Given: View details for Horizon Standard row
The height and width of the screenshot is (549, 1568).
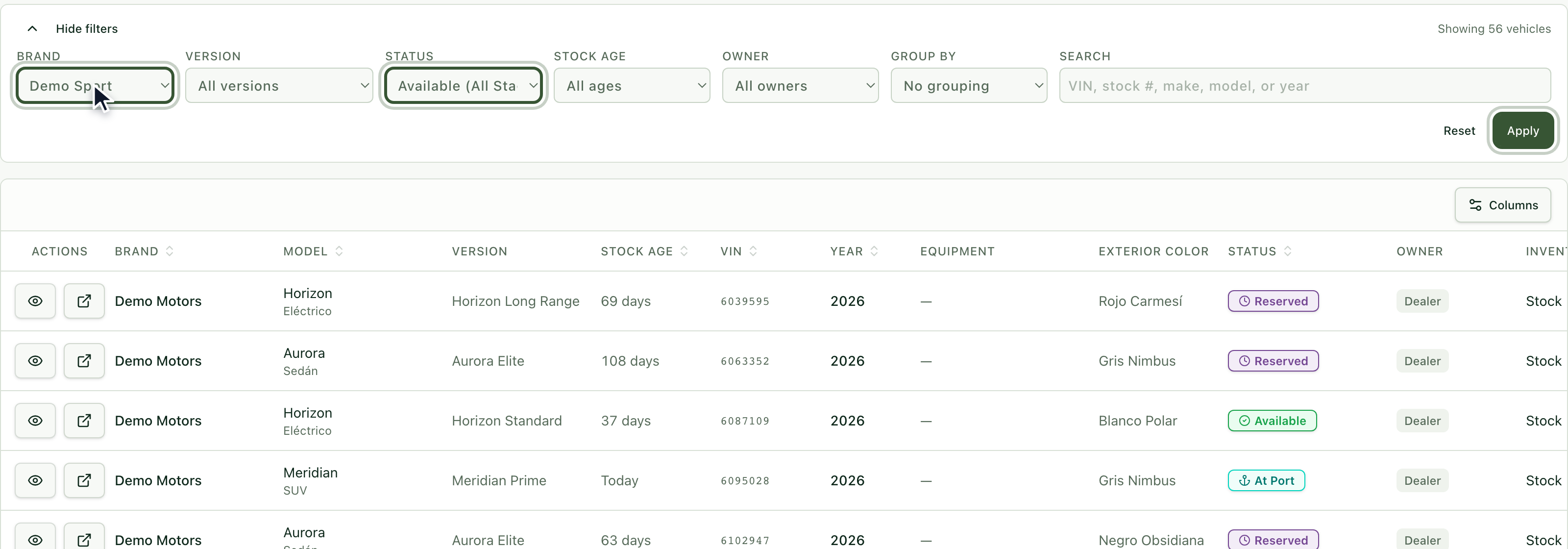Looking at the screenshot, I should click(35, 421).
